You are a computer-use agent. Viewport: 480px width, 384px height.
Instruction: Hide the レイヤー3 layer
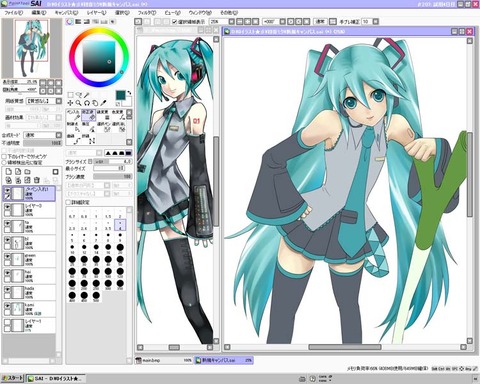point(7,207)
